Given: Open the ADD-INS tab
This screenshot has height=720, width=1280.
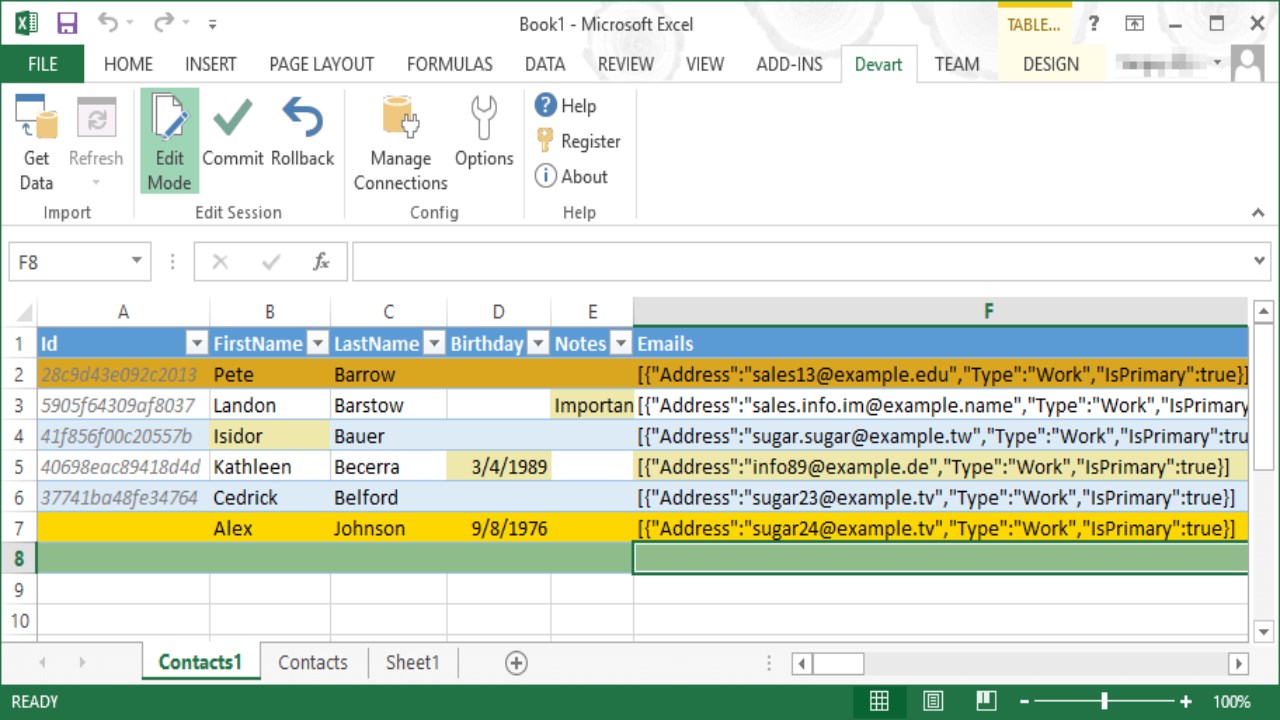Looking at the screenshot, I should pos(789,64).
